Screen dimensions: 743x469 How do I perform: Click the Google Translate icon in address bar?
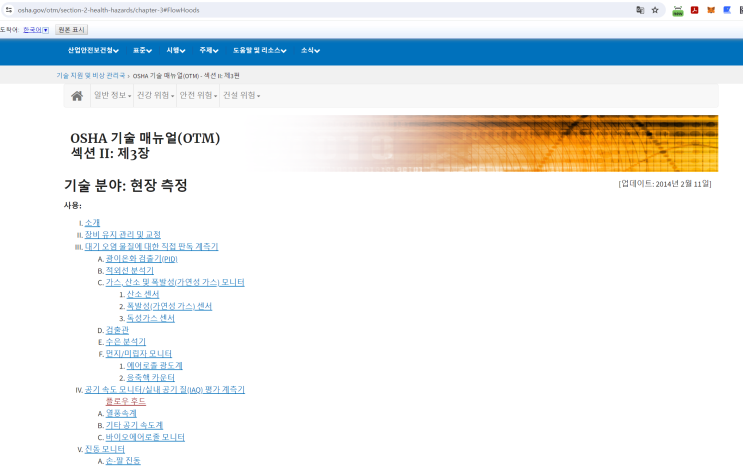click(x=640, y=10)
